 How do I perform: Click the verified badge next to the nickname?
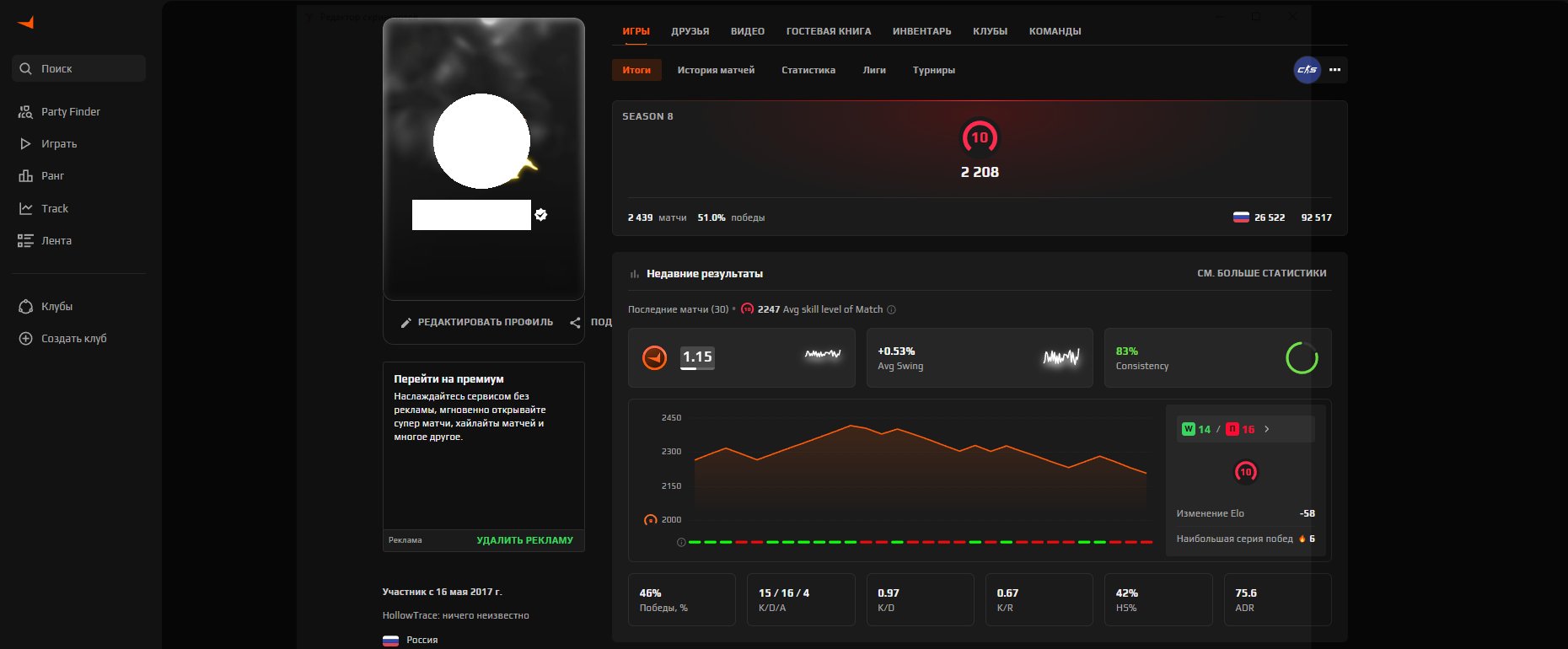(541, 215)
